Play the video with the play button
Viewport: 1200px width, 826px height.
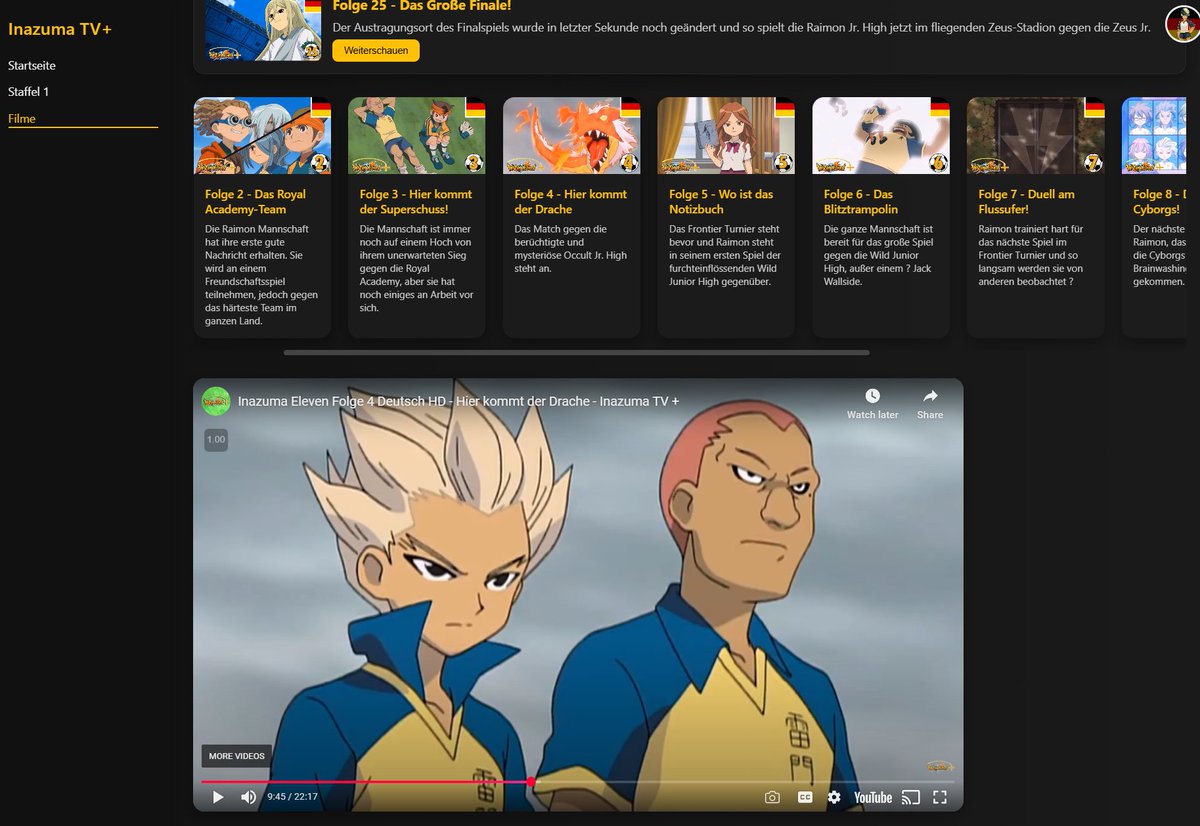click(x=218, y=797)
